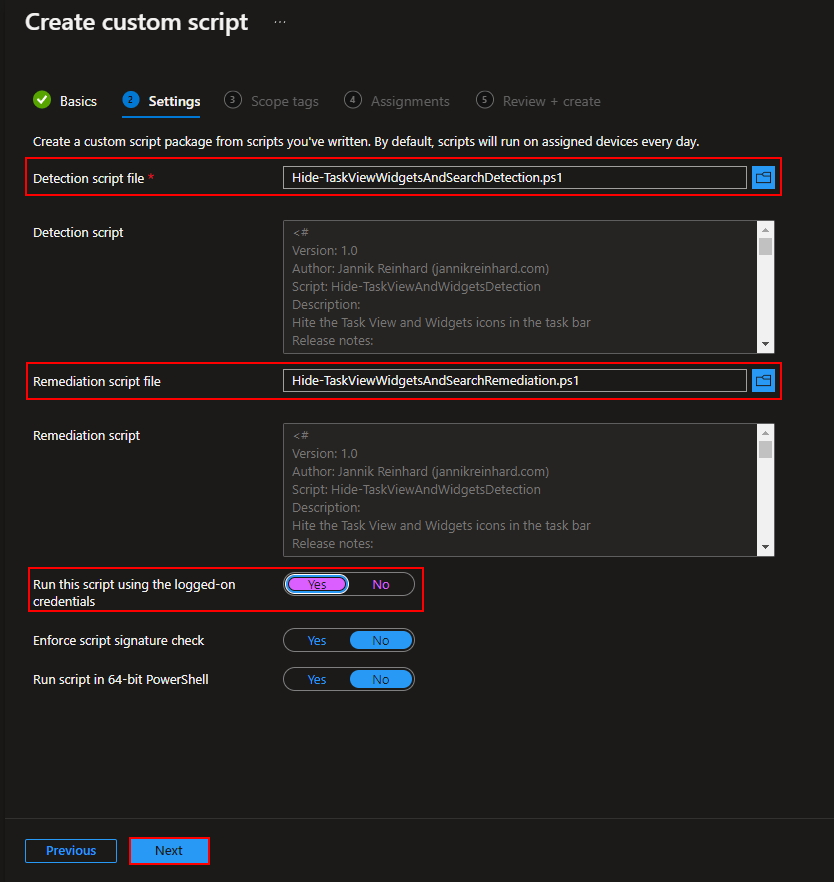The width and height of the screenshot is (834, 882).
Task: Choose Yes for Run script in 64-bit PowerShell
Action: pos(317,679)
